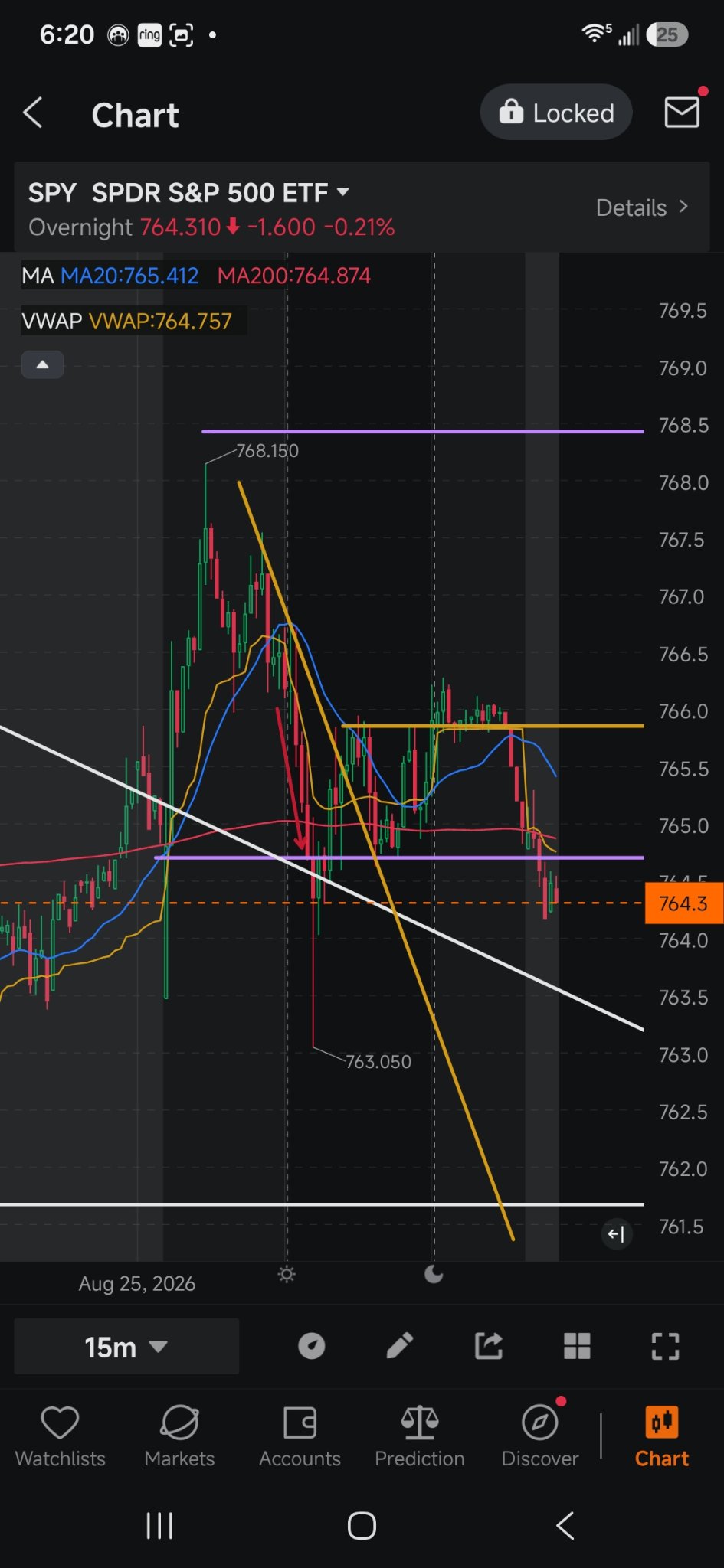Tap the -0.21% change percentage
The height and width of the screenshot is (1568, 724).
[359, 227]
